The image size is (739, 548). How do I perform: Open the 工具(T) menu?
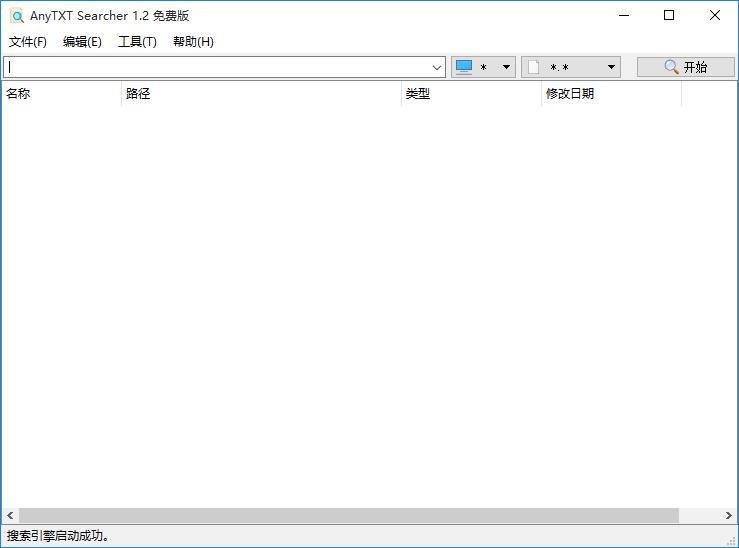point(137,42)
